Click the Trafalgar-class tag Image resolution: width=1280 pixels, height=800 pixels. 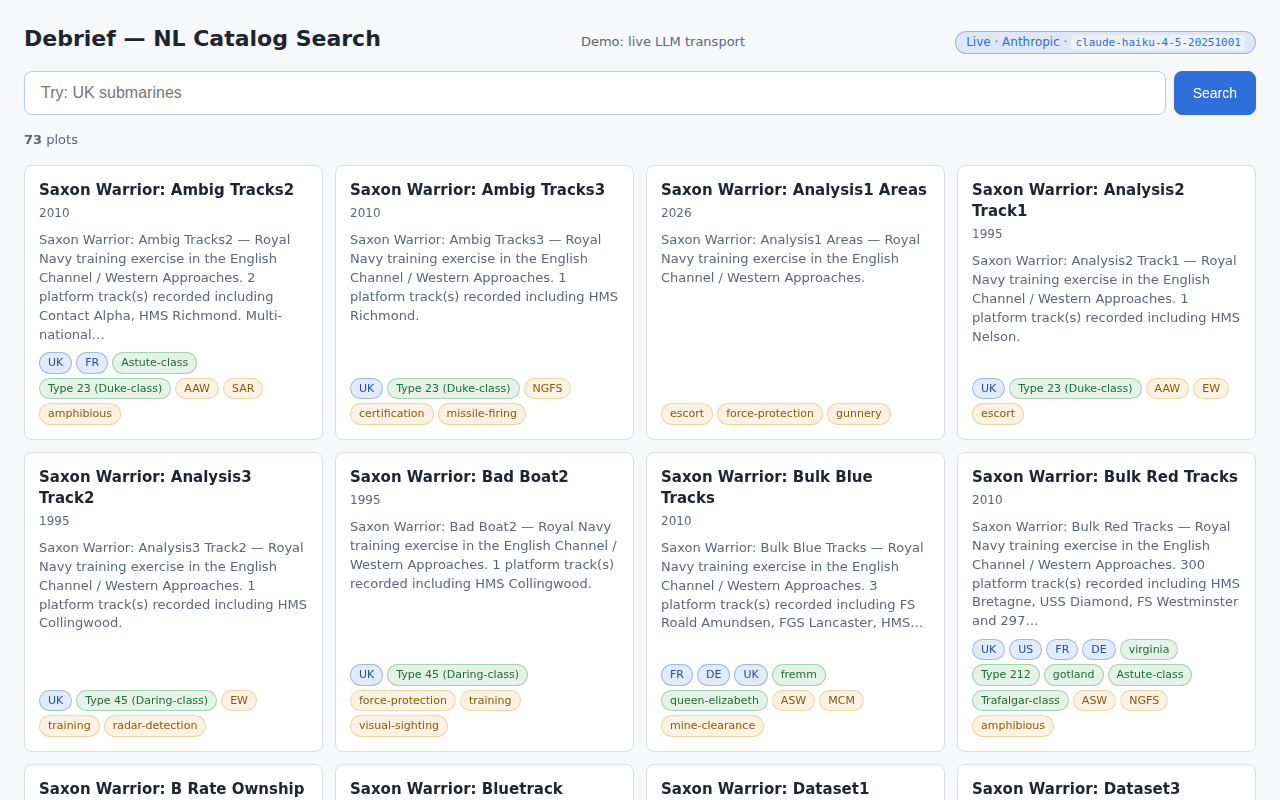(1019, 701)
